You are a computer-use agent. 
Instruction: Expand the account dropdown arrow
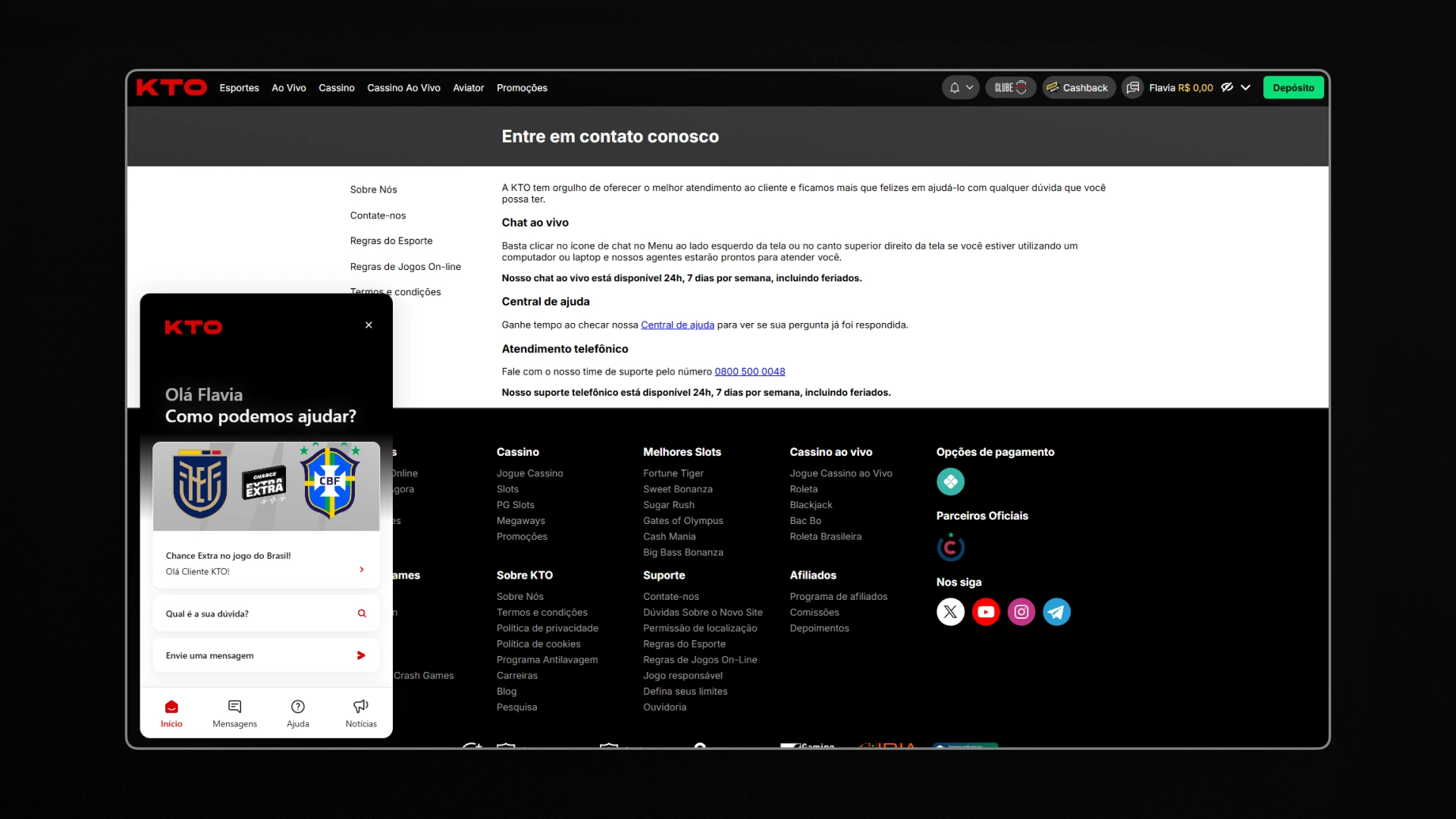coord(1245,88)
